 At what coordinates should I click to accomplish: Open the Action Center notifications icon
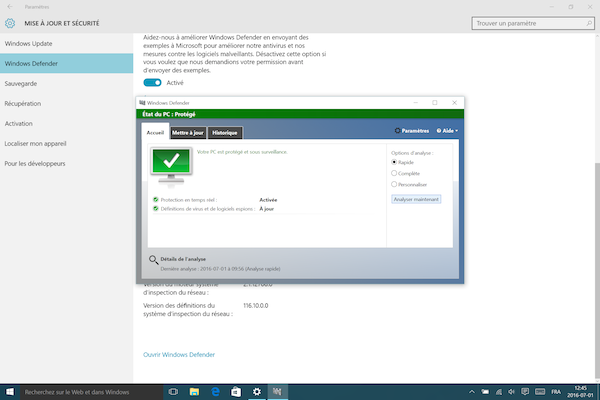[525, 392]
